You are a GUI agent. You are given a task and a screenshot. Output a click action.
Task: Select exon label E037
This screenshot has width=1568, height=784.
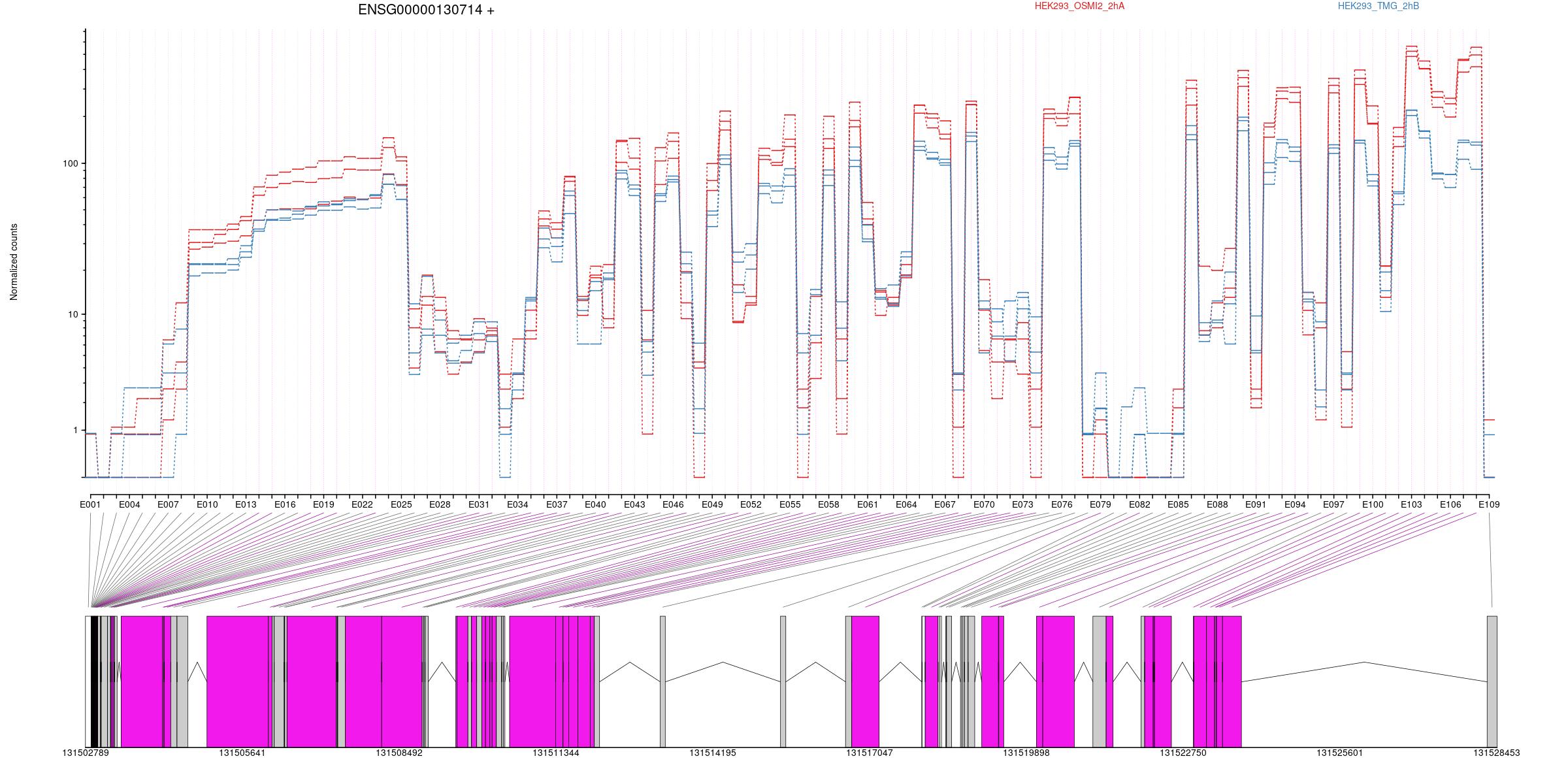[557, 504]
